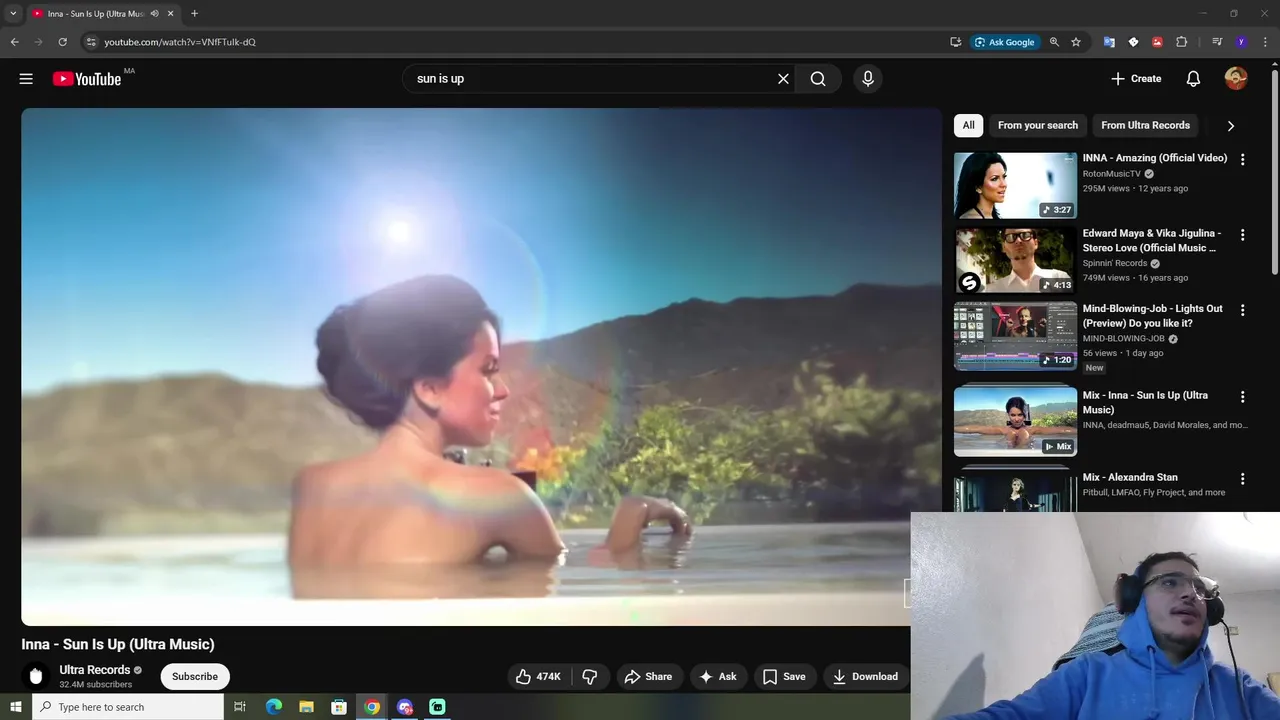1280x720 pixels.
Task: Open the red image extension
Action: [1157, 42]
